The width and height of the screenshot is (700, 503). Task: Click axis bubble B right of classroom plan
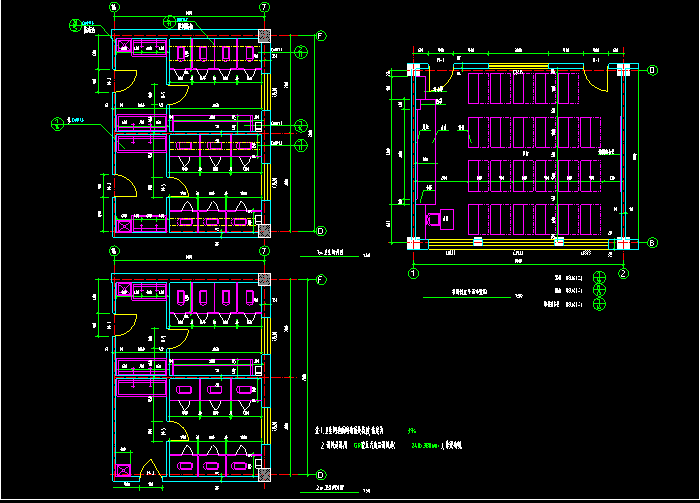click(652, 242)
